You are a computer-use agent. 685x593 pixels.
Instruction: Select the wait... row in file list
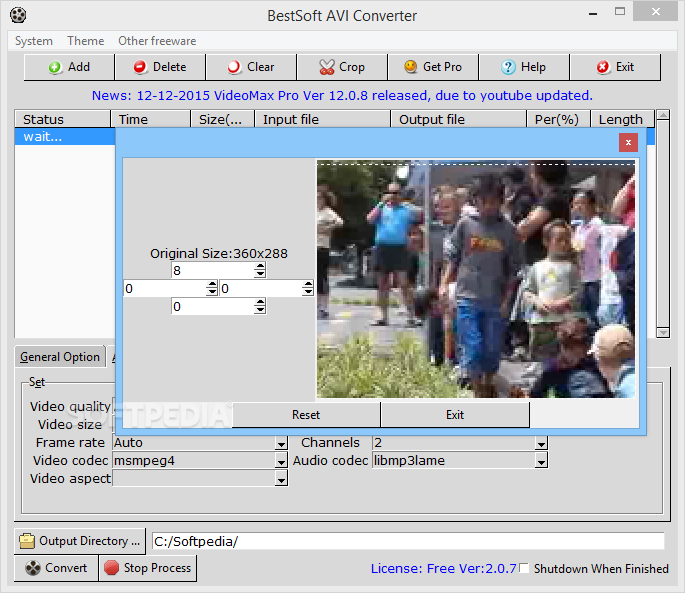click(x=65, y=136)
